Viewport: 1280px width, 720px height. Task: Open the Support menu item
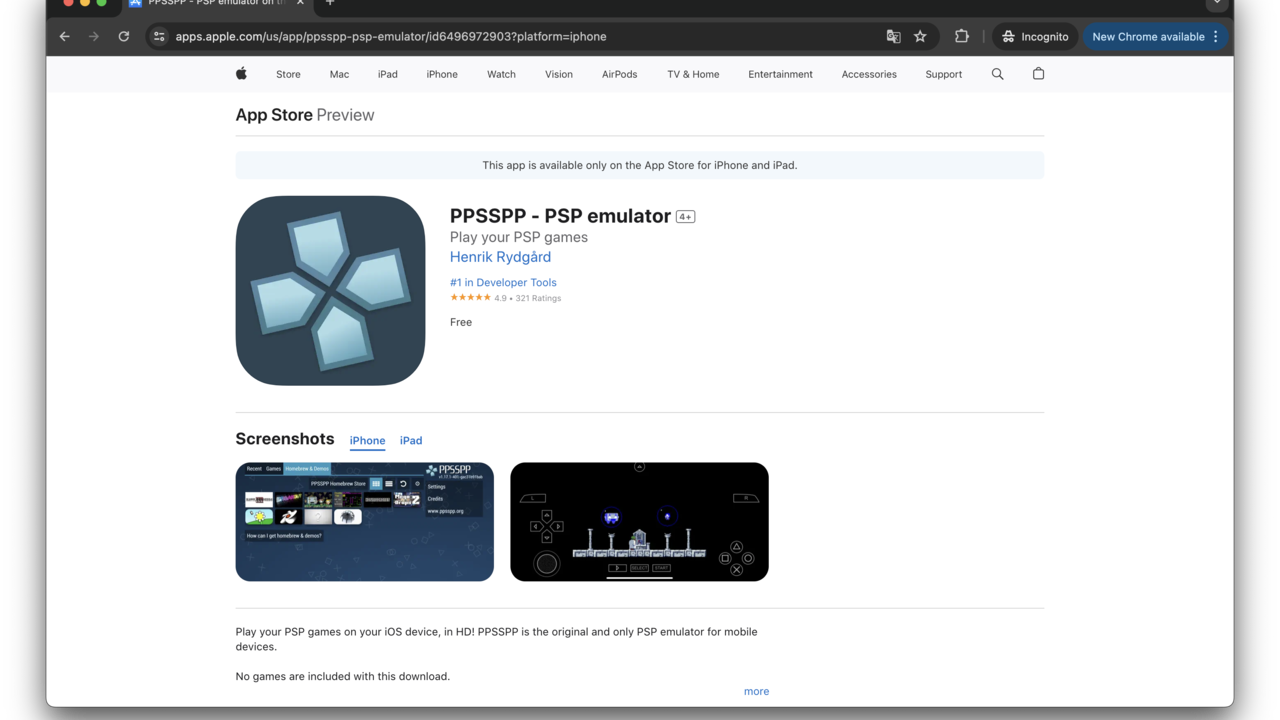[943, 74]
